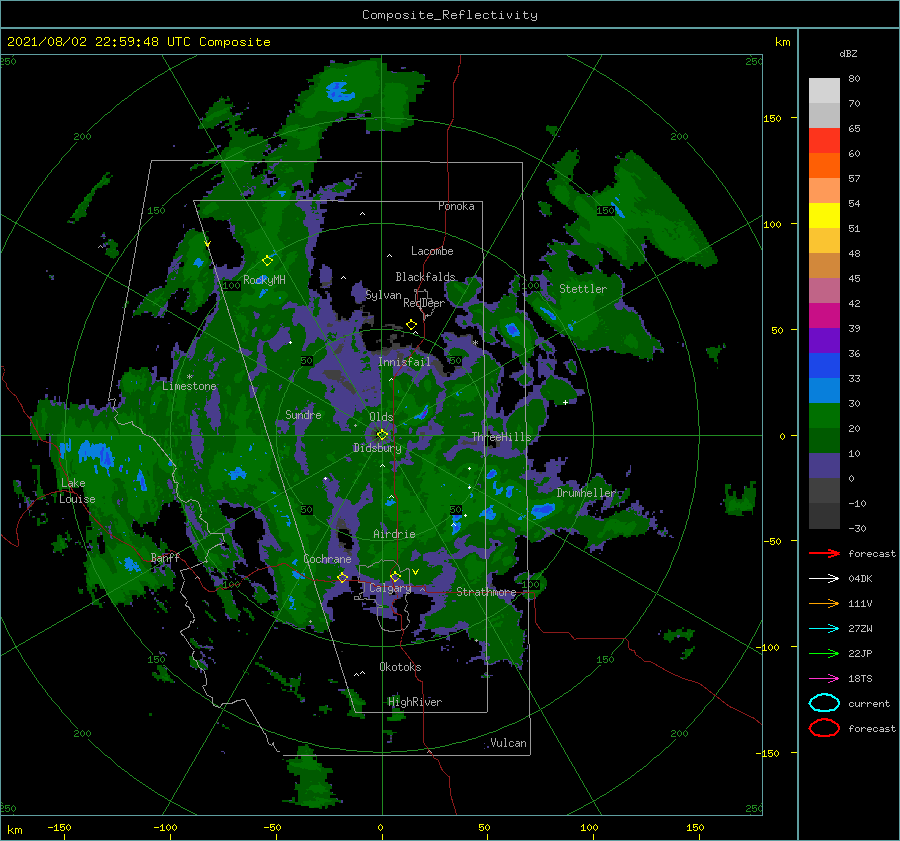
Task: Click the Ponoka city label
Action: 456,206
